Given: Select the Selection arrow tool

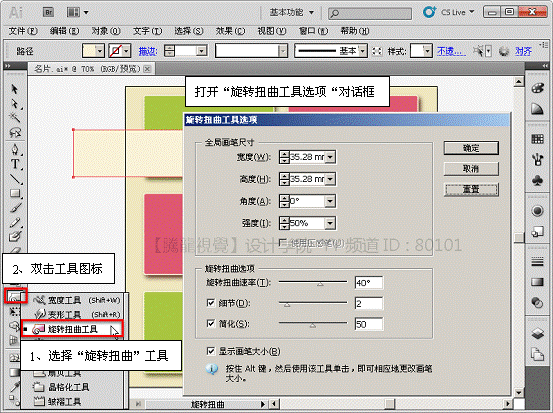Looking at the screenshot, I should pyautogui.click(x=14, y=89).
